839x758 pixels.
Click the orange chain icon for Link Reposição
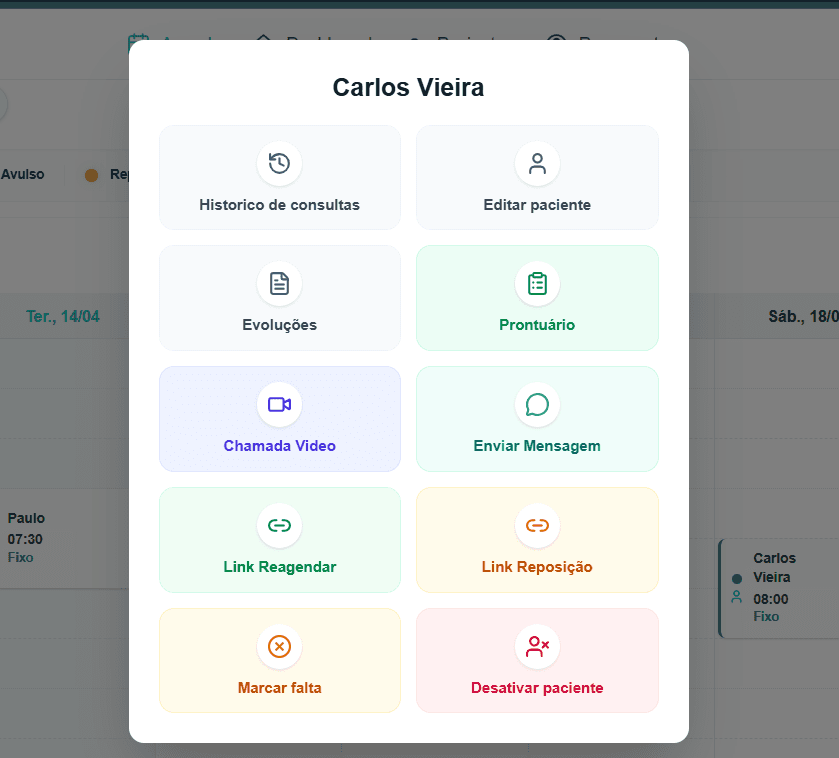(537, 525)
